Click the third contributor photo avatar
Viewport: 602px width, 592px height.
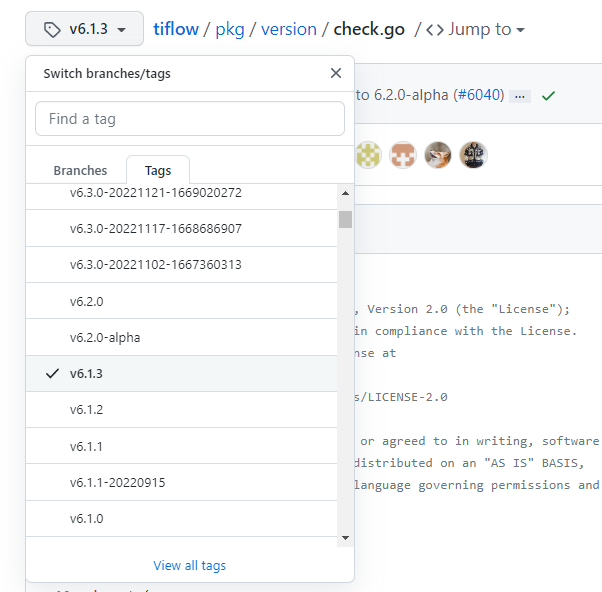pos(438,155)
